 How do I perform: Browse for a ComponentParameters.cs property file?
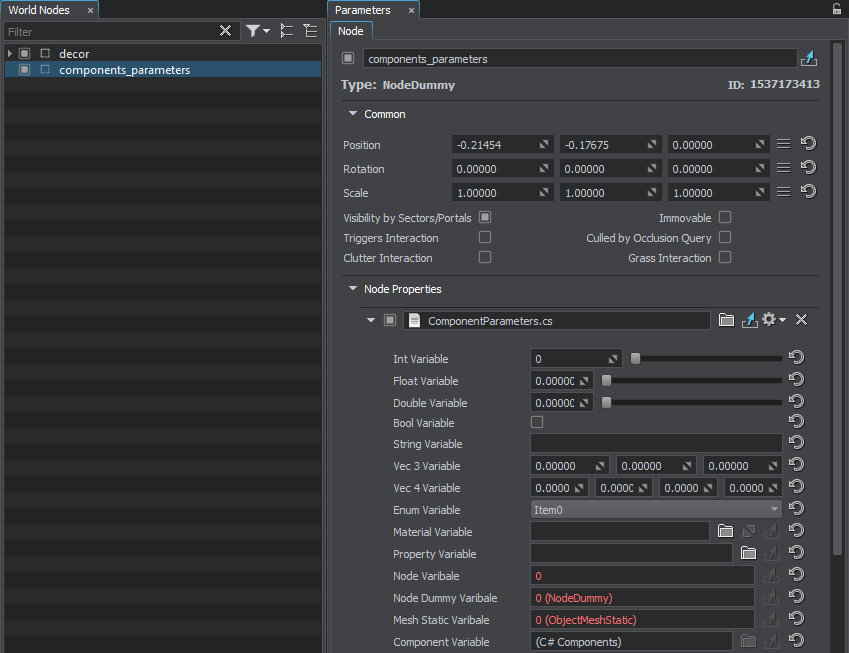(727, 320)
